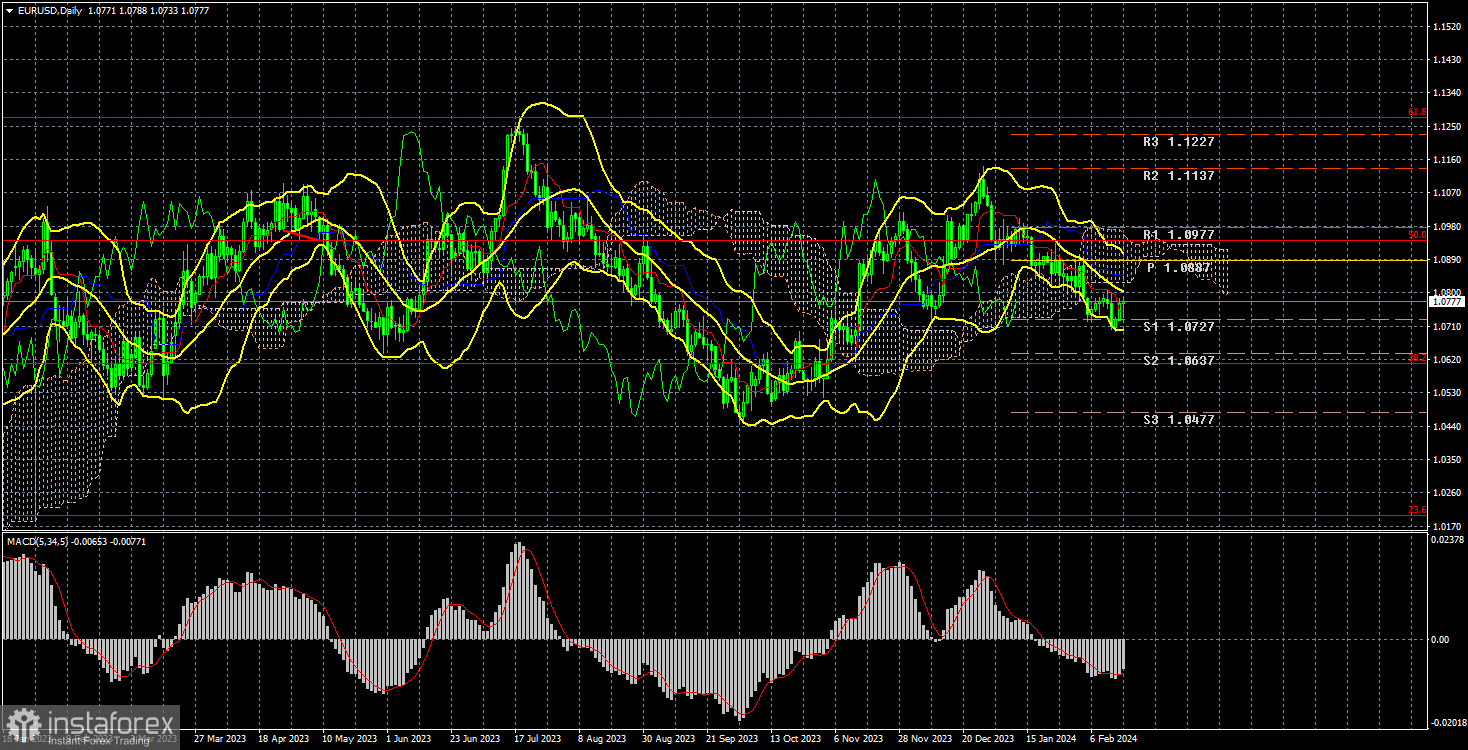This screenshot has width=1468, height=750.
Task: Click the triangle beside EURUSD,Daily title
Action: pos(9,9)
